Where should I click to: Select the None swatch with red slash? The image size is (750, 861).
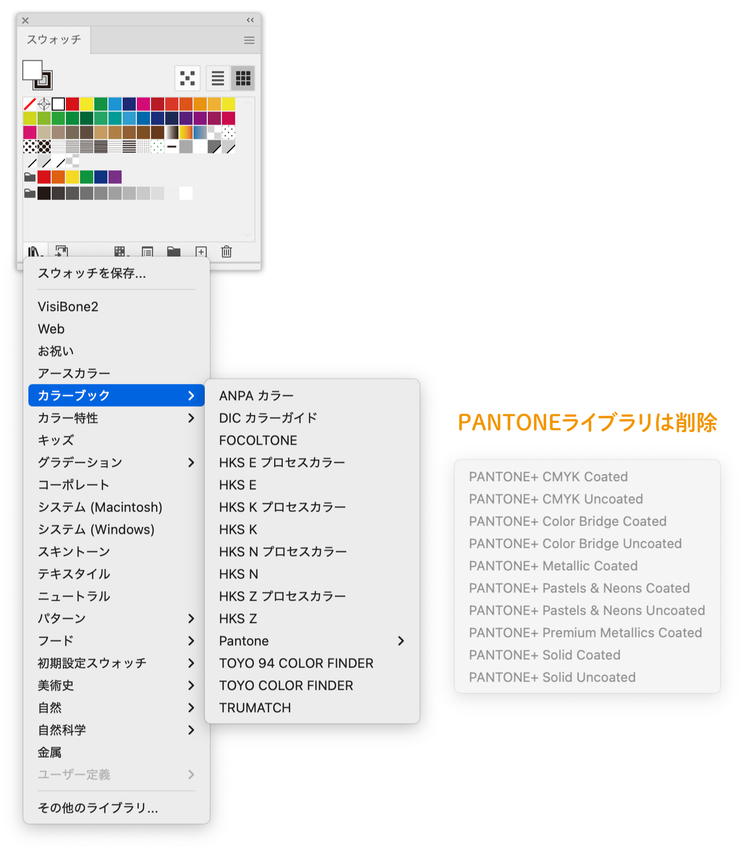(30, 104)
